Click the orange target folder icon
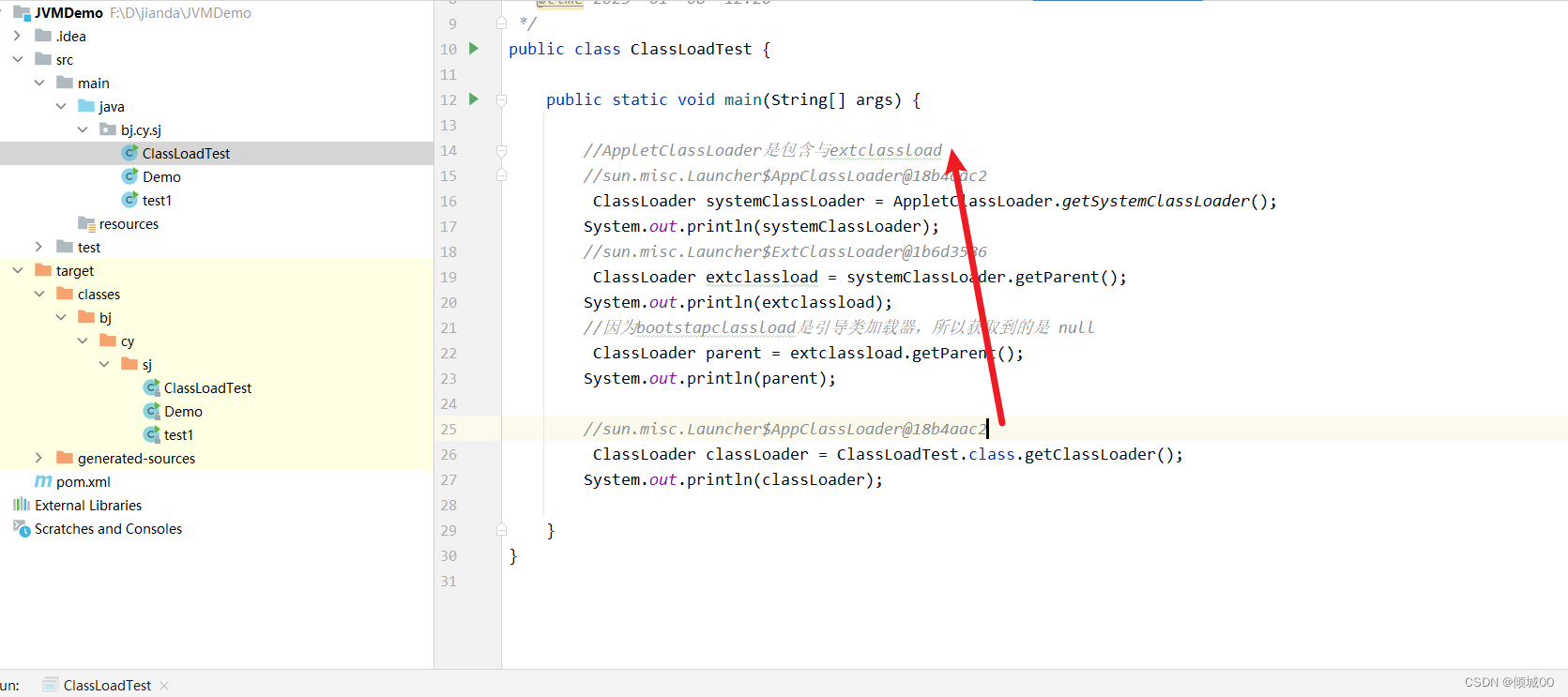 pos(43,270)
